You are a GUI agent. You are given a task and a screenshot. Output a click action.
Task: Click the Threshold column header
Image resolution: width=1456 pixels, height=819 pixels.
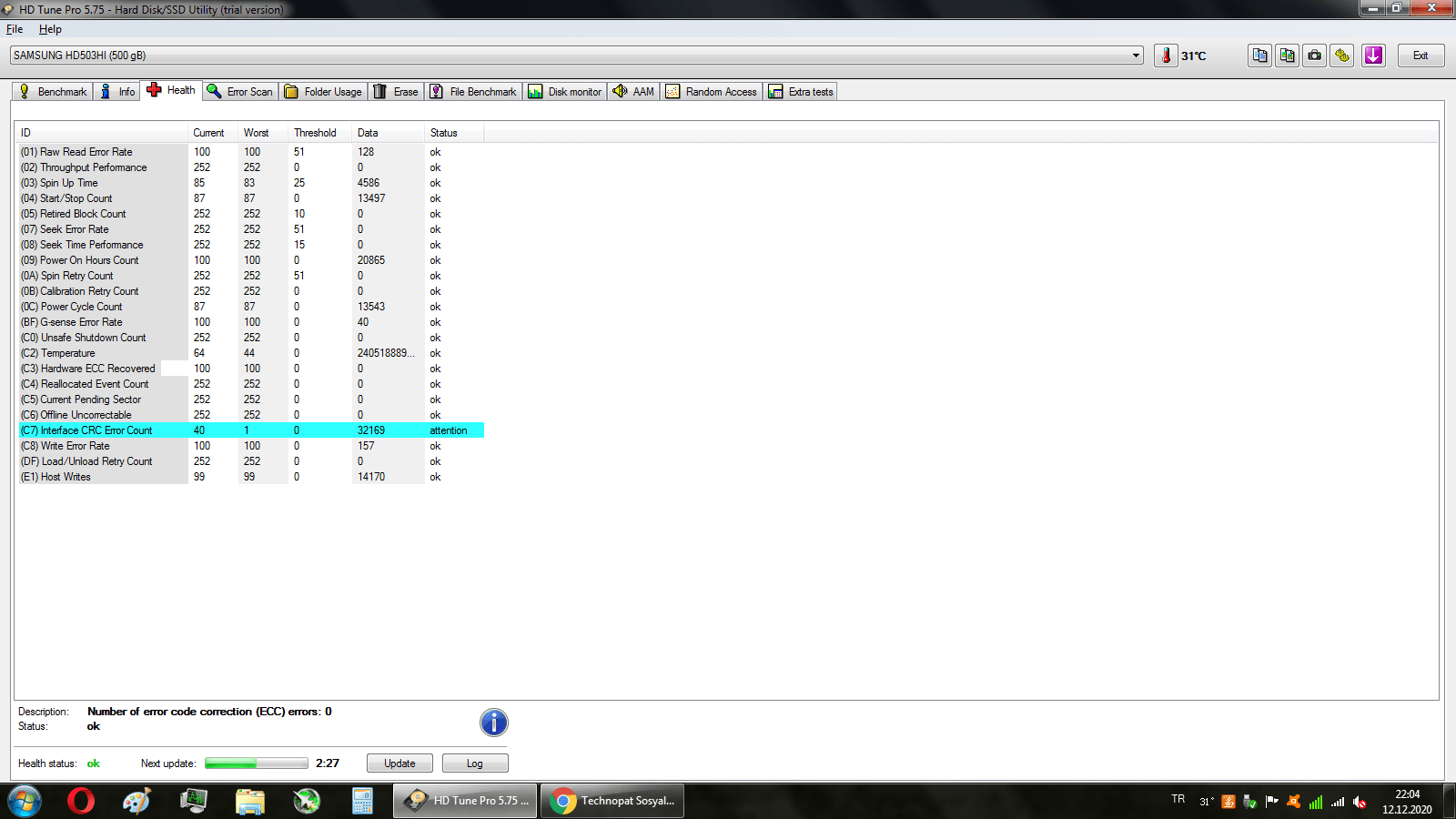(x=319, y=133)
